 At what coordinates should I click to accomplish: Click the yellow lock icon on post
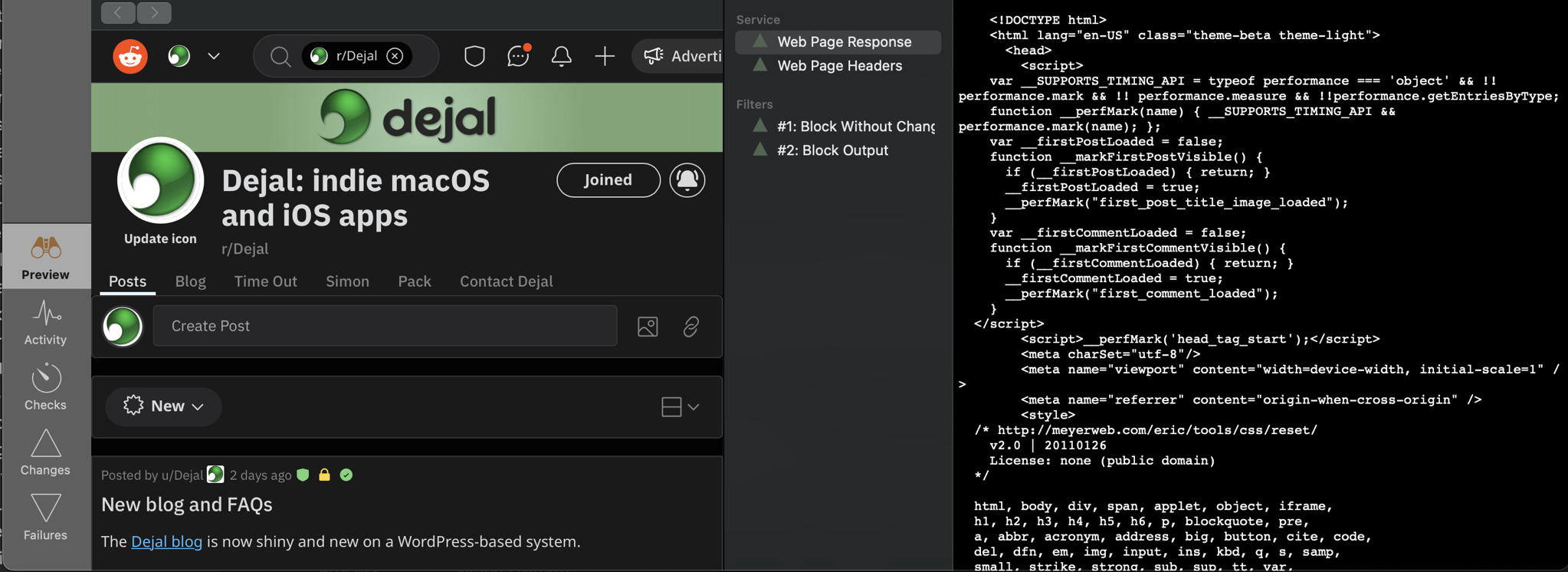[324, 475]
